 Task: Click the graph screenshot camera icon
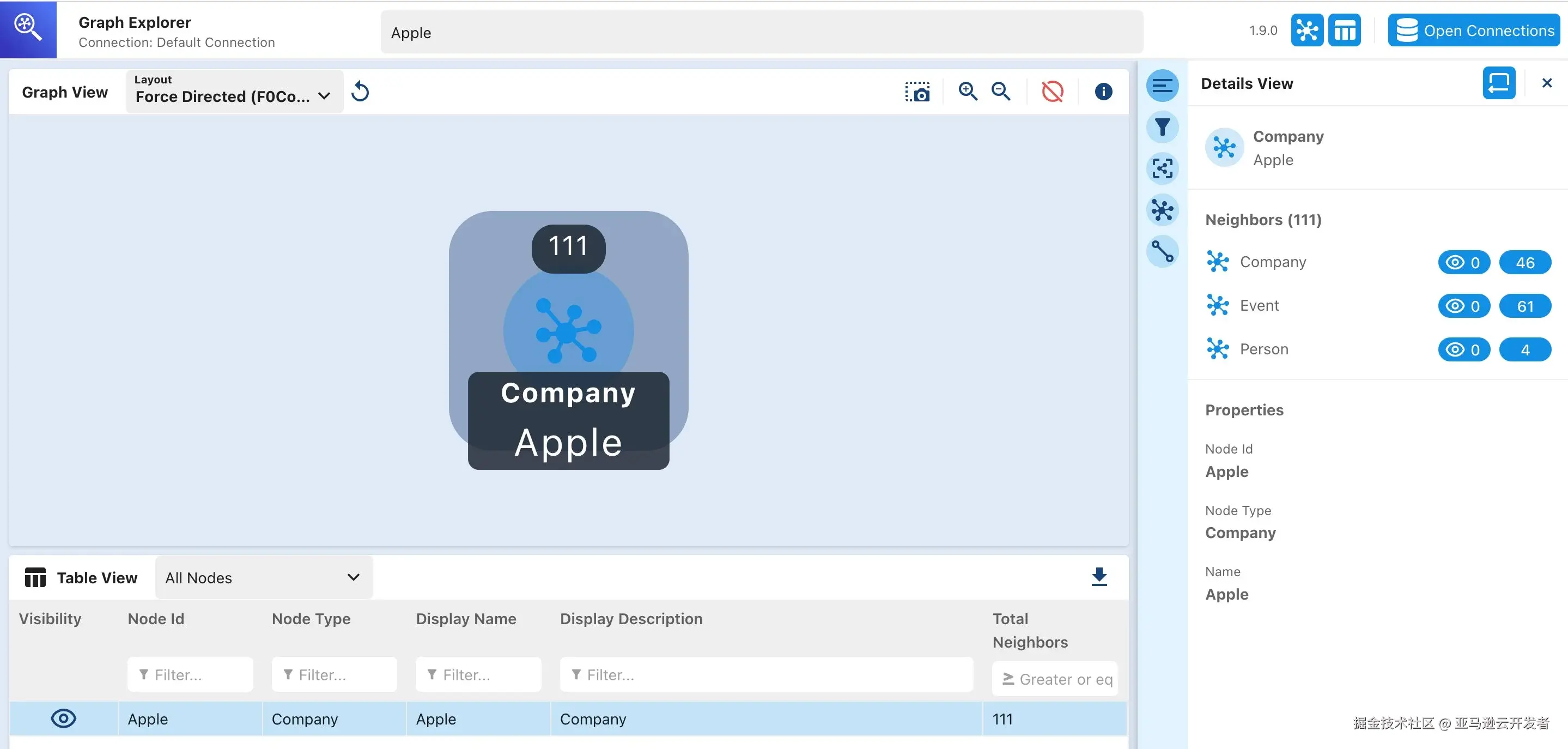click(917, 92)
